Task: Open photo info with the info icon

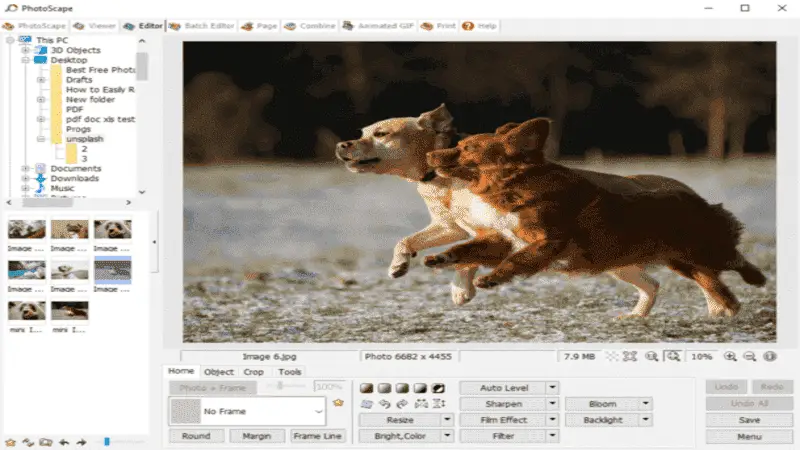Action: click(x=770, y=357)
